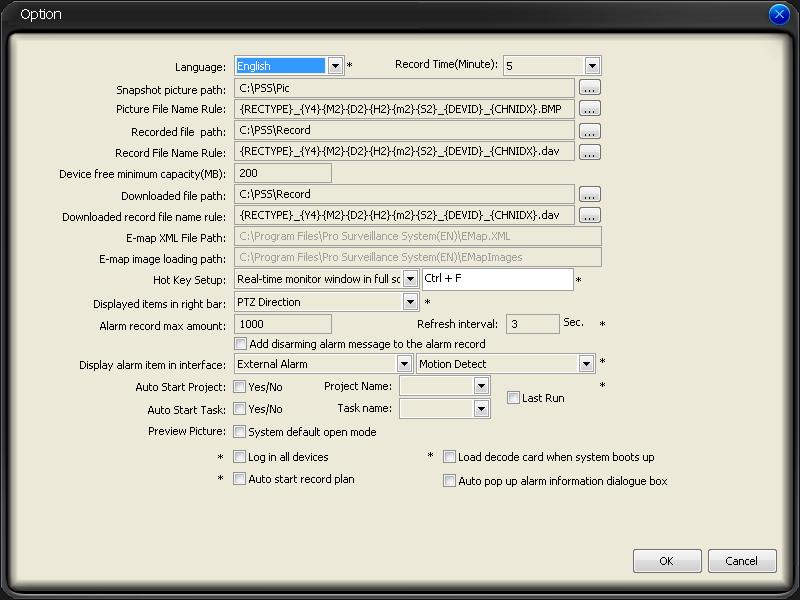Expand the Motion Detect alarm dropdown
This screenshot has height=600, width=800.
click(586, 364)
